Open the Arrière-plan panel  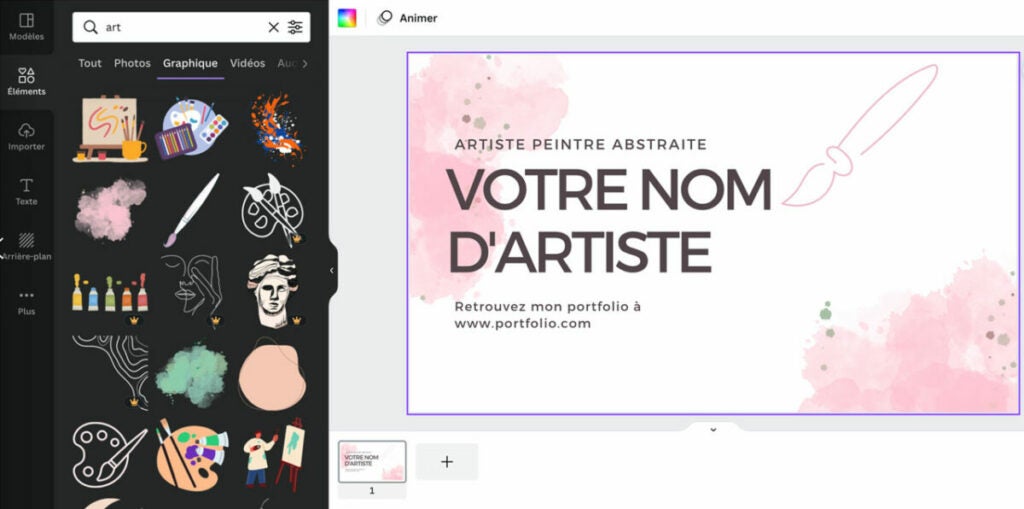(26, 246)
